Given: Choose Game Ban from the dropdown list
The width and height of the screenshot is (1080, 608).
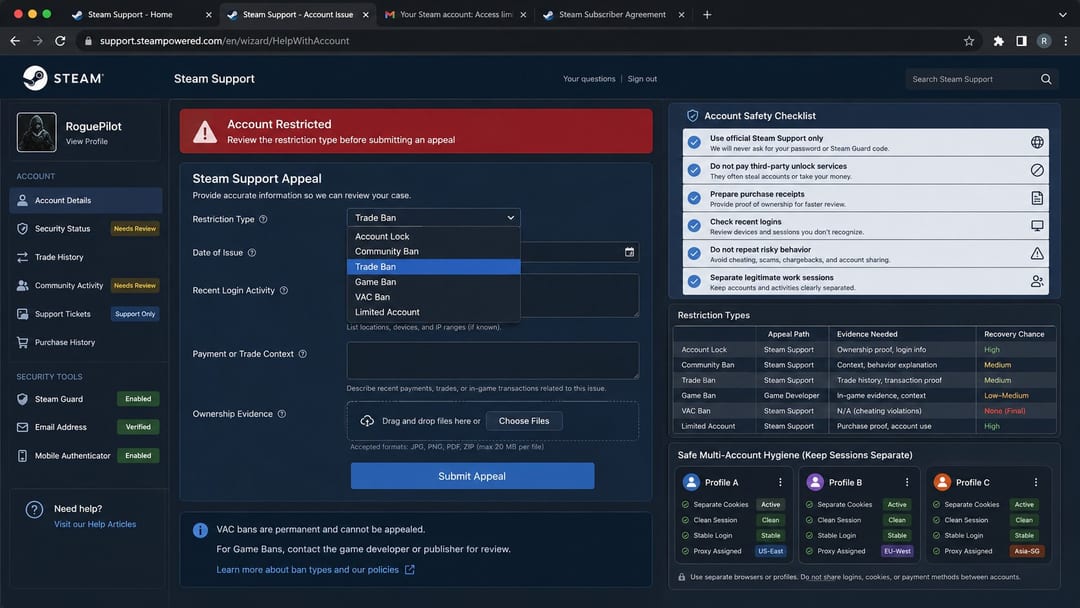Looking at the screenshot, I should pyautogui.click(x=433, y=282).
